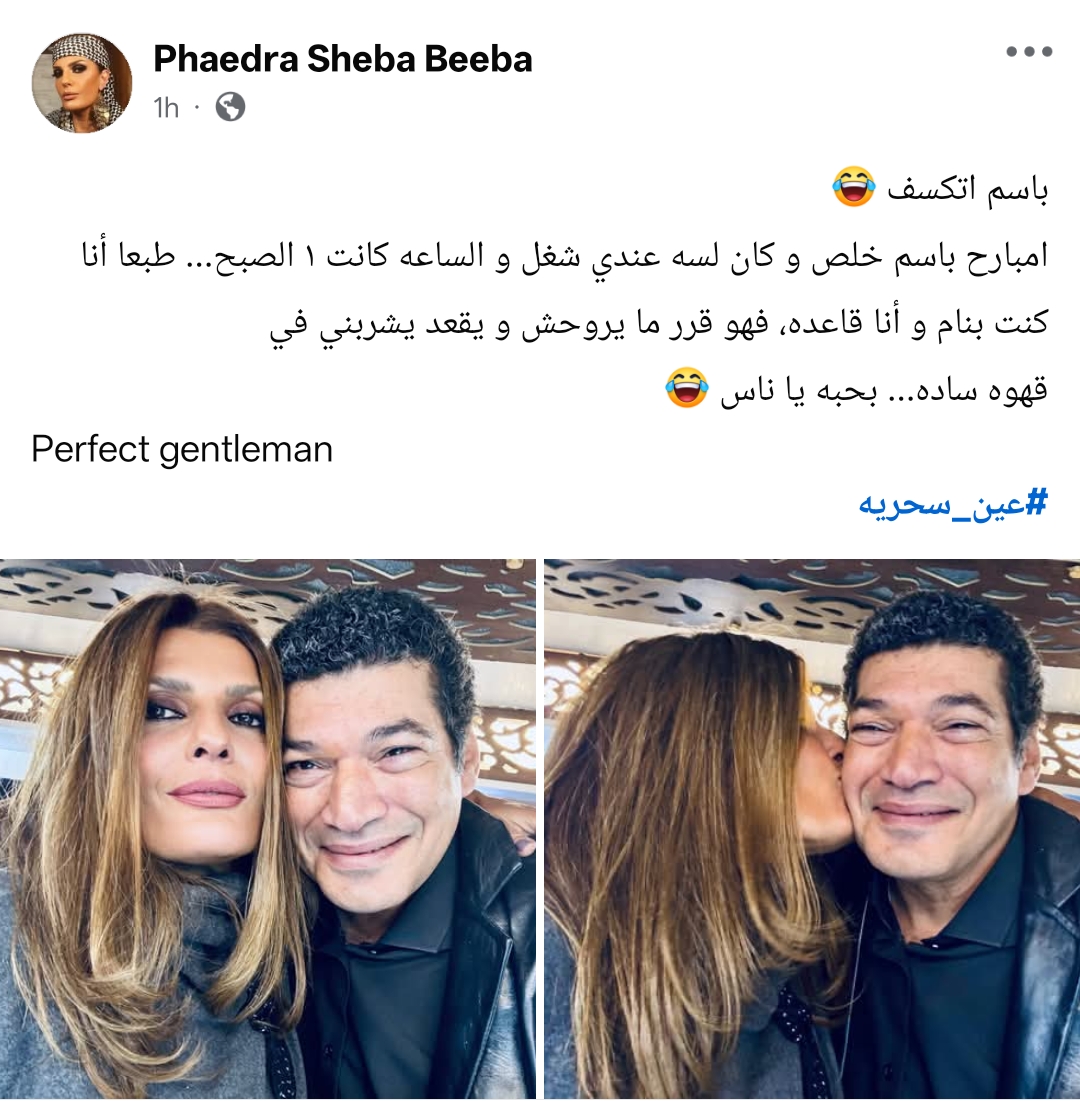Click the globe public privacy icon
The width and height of the screenshot is (1080, 1101).
230,107
